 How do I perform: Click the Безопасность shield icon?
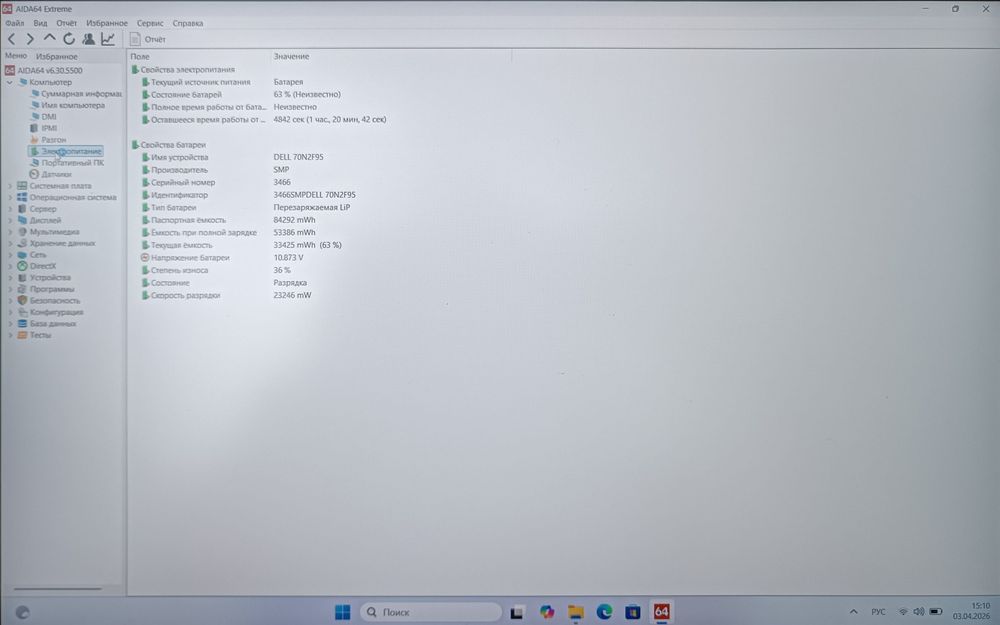tap(22, 300)
